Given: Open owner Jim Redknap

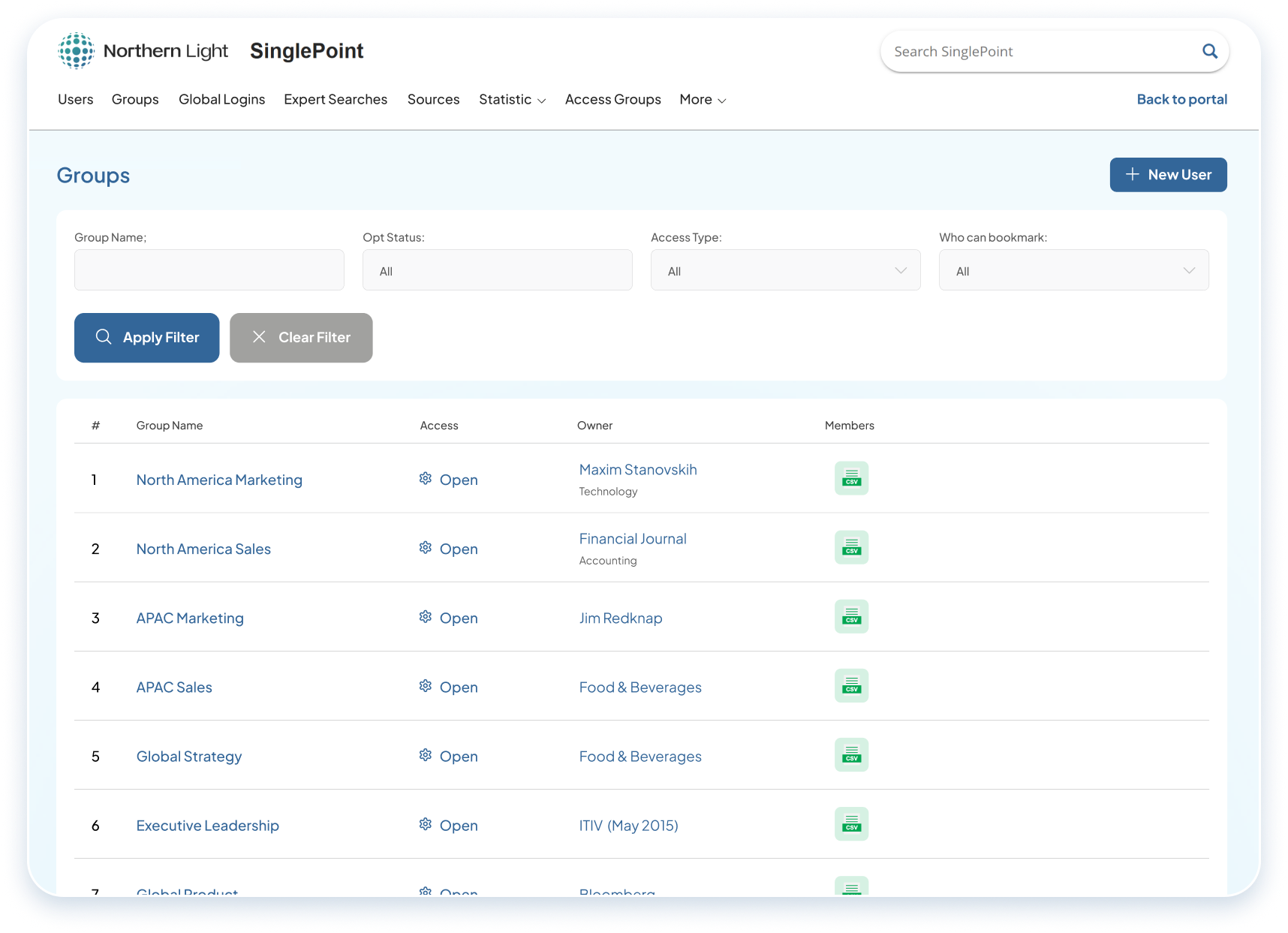Looking at the screenshot, I should pyautogui.click(x=621, y=618).
